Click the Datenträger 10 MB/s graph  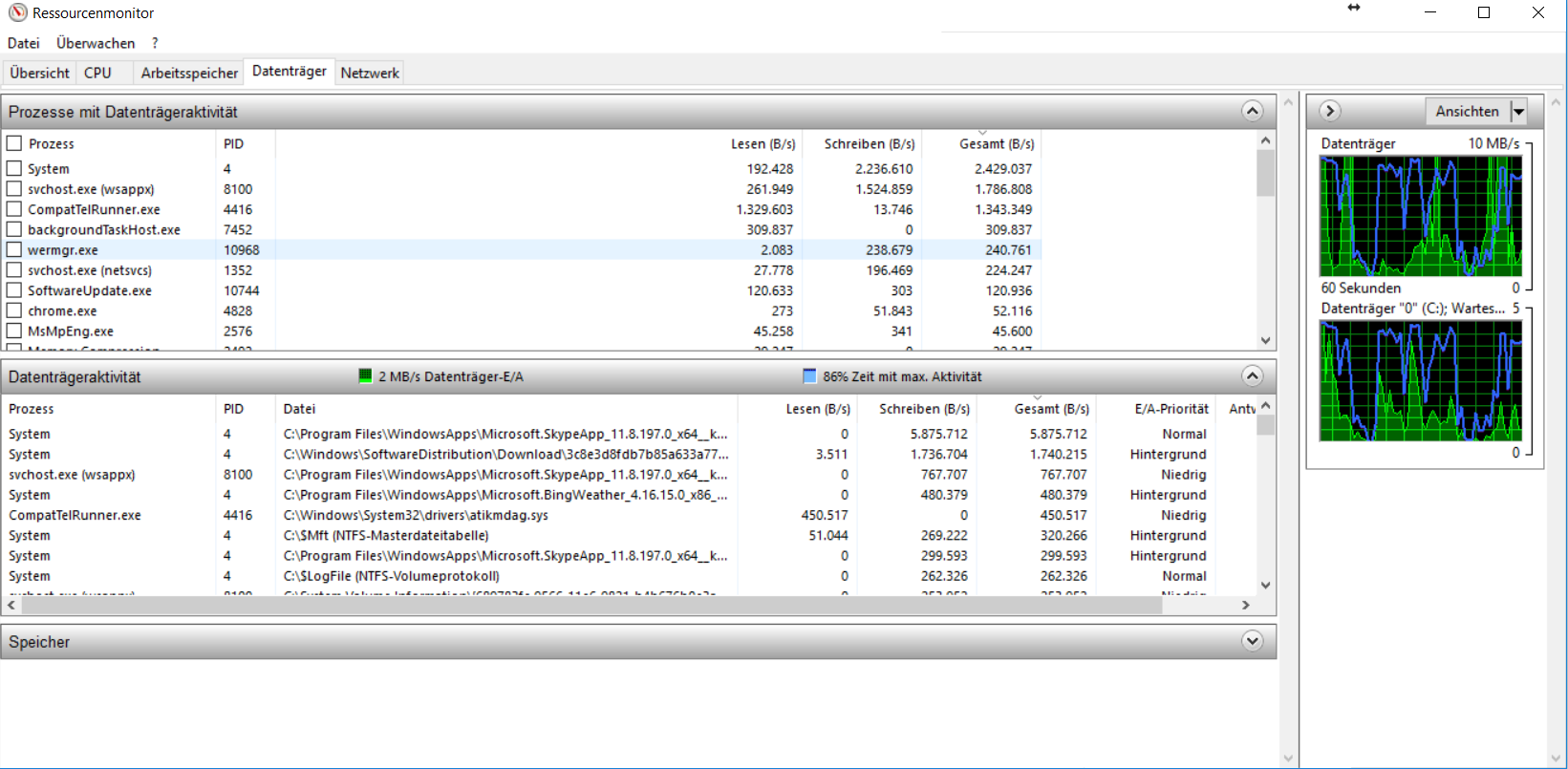click(1421, 216)
